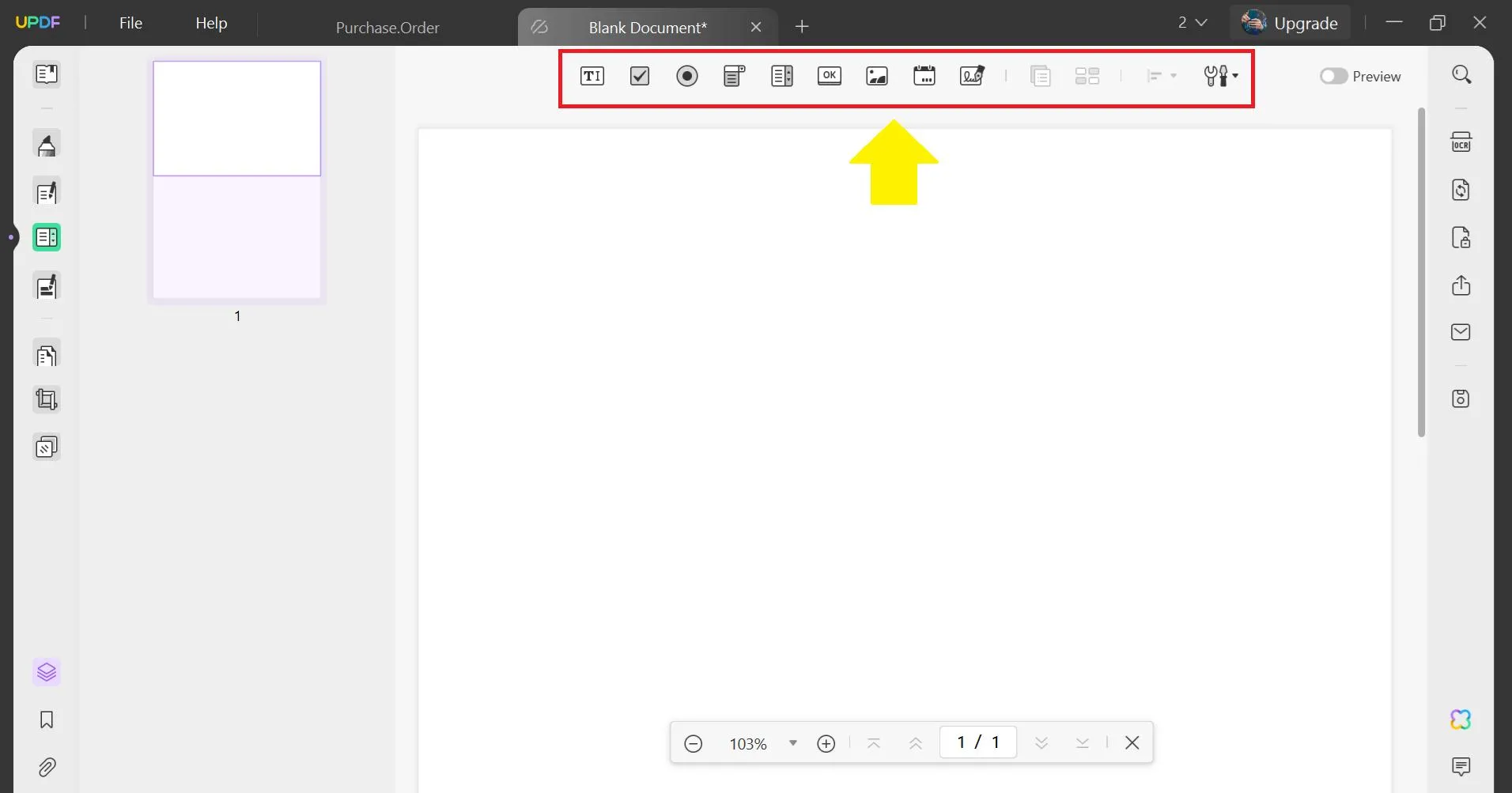Switch to Comment highlighter mode
This screenshot has width=1512, height=793.
tap(47, 145)
